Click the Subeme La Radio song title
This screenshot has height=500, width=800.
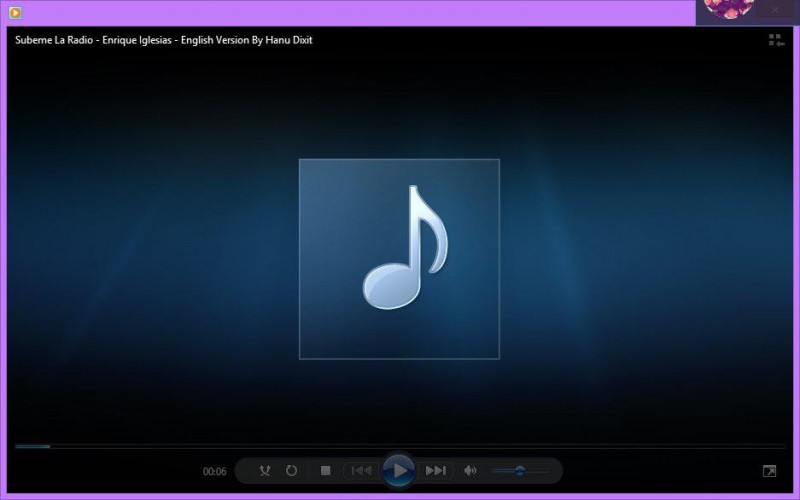tap(163, 40)
